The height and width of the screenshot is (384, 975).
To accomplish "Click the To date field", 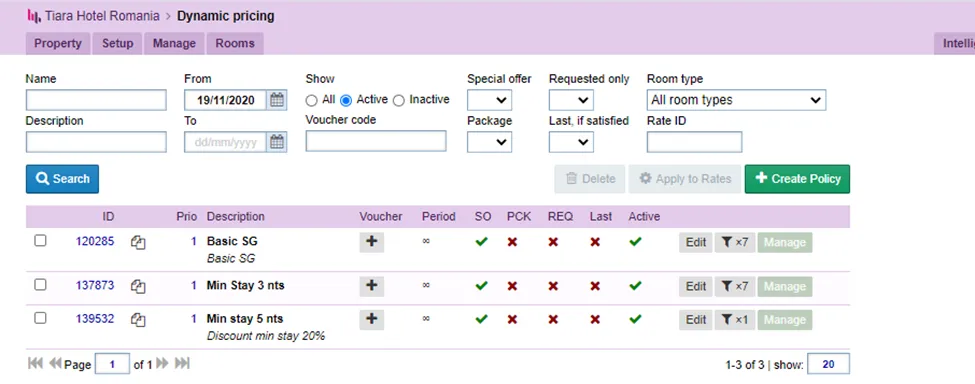I will pyautogui.click(x=226, y=142).
